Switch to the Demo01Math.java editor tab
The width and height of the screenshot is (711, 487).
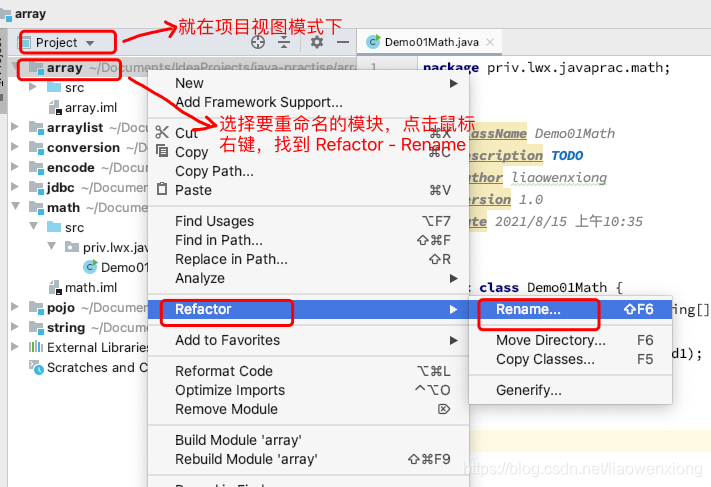(x=430, y=42)
